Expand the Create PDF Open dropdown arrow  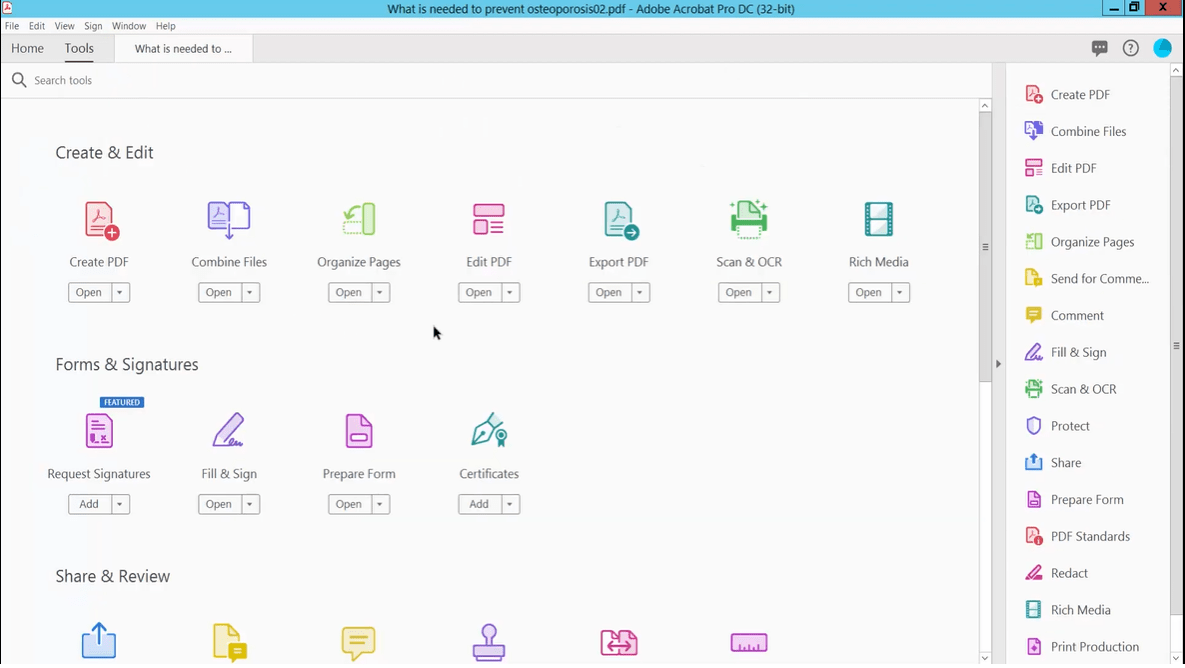[119, 292]
